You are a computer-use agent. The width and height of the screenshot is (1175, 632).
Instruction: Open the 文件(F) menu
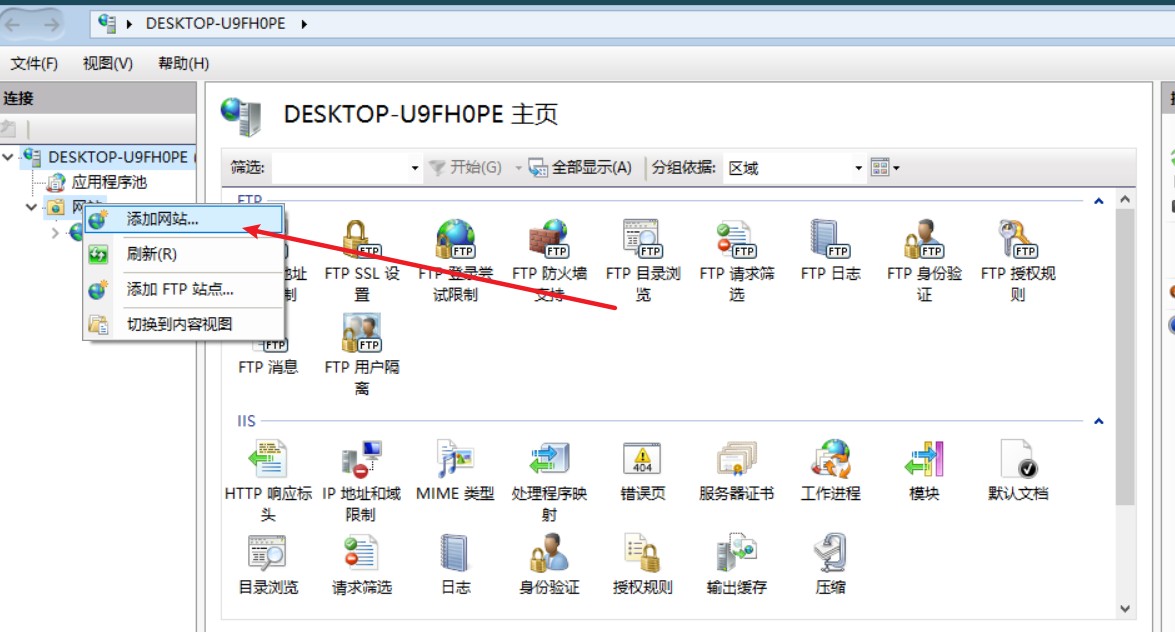click(34, 64)
